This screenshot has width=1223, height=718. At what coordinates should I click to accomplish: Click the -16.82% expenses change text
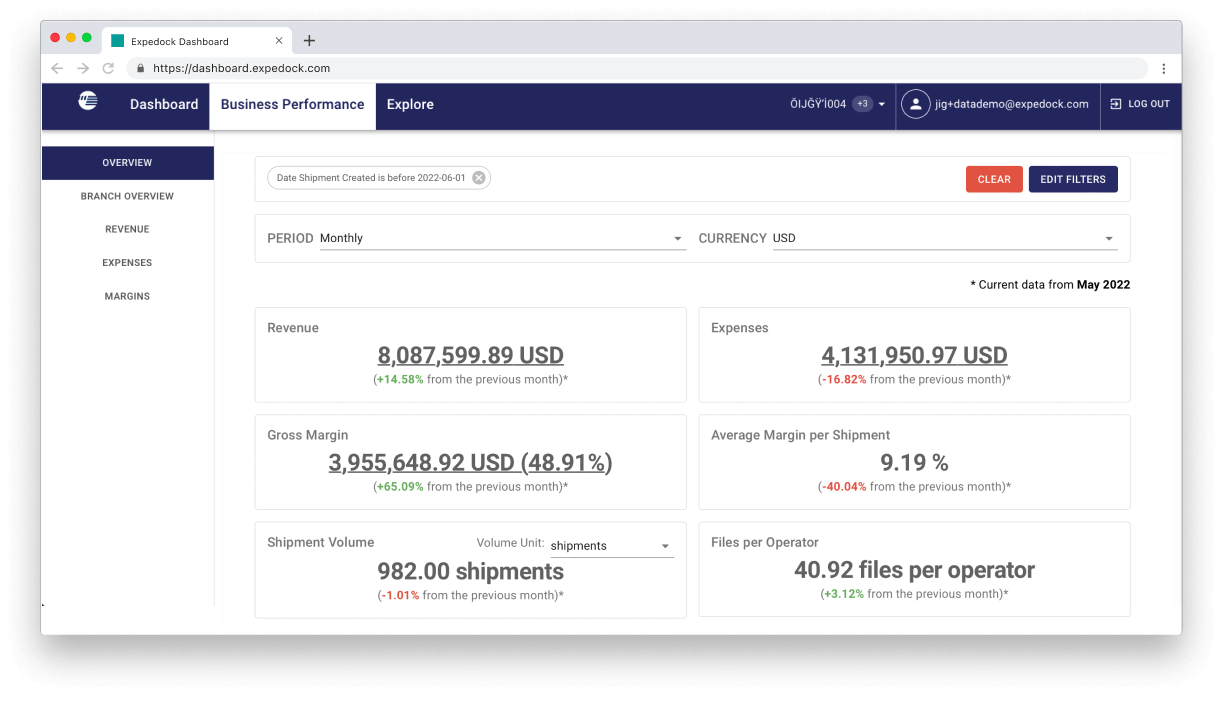(x=844, y=380)
